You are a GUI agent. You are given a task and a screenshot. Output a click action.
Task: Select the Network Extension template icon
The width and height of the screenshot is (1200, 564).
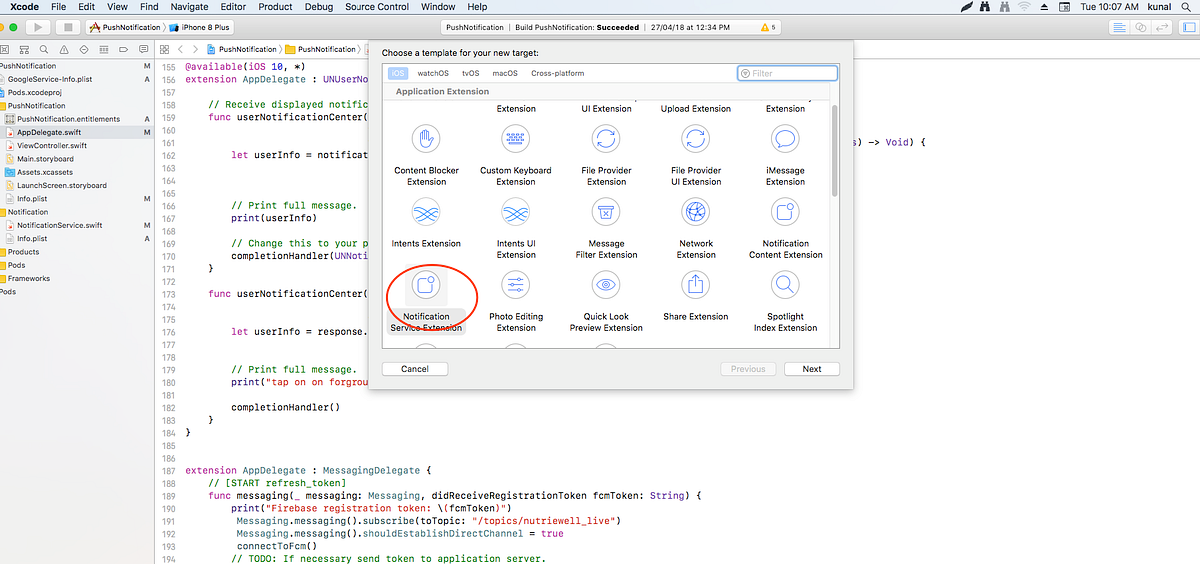coord(696,212)
